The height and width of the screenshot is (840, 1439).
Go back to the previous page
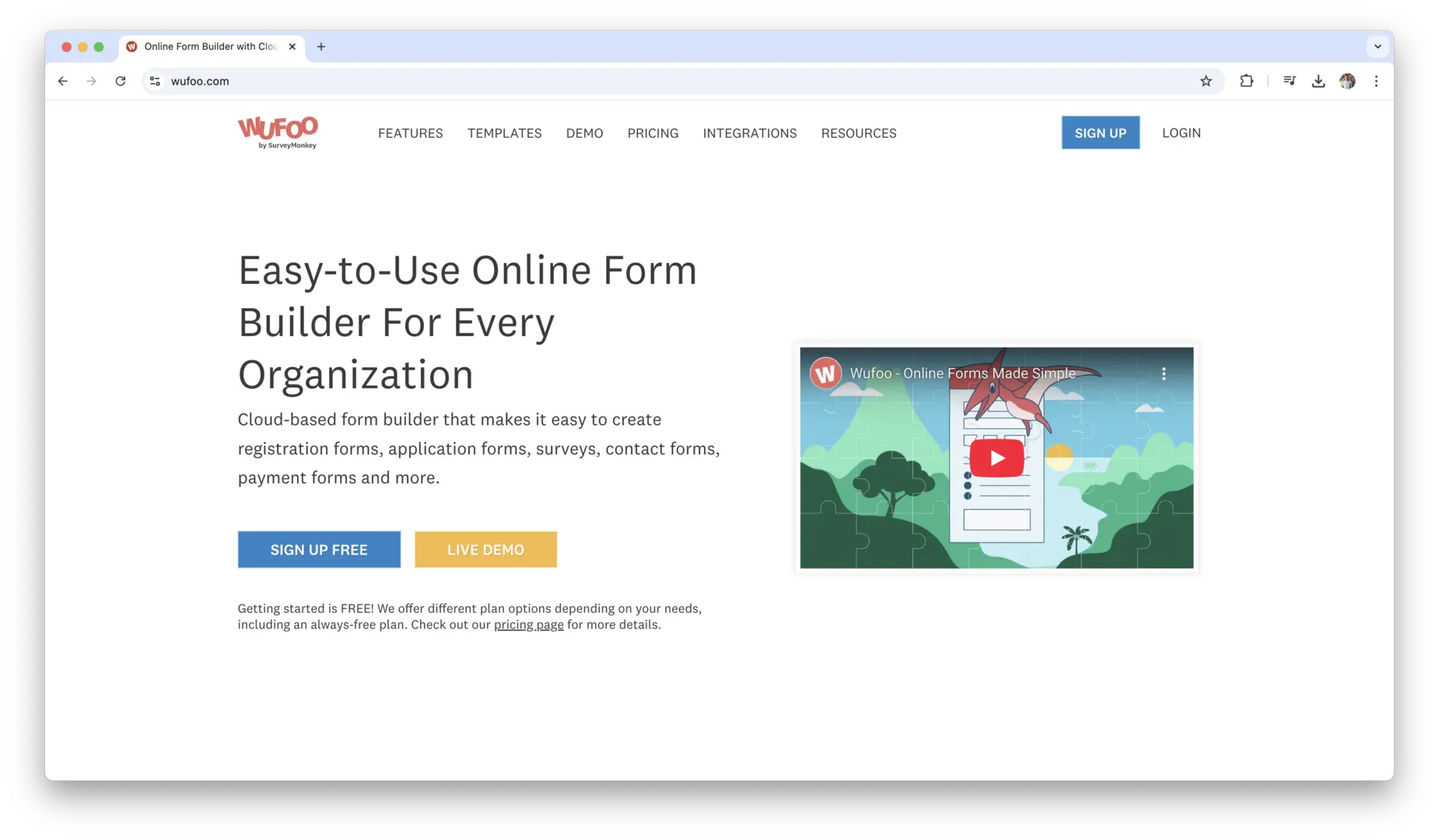pos(63,81)
